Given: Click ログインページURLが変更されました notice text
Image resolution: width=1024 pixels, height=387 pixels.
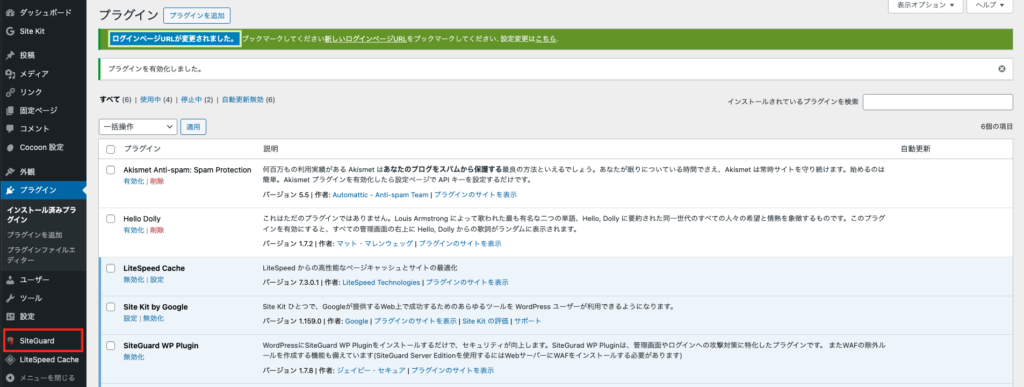Looking at the screenshot, I should 174,39.
